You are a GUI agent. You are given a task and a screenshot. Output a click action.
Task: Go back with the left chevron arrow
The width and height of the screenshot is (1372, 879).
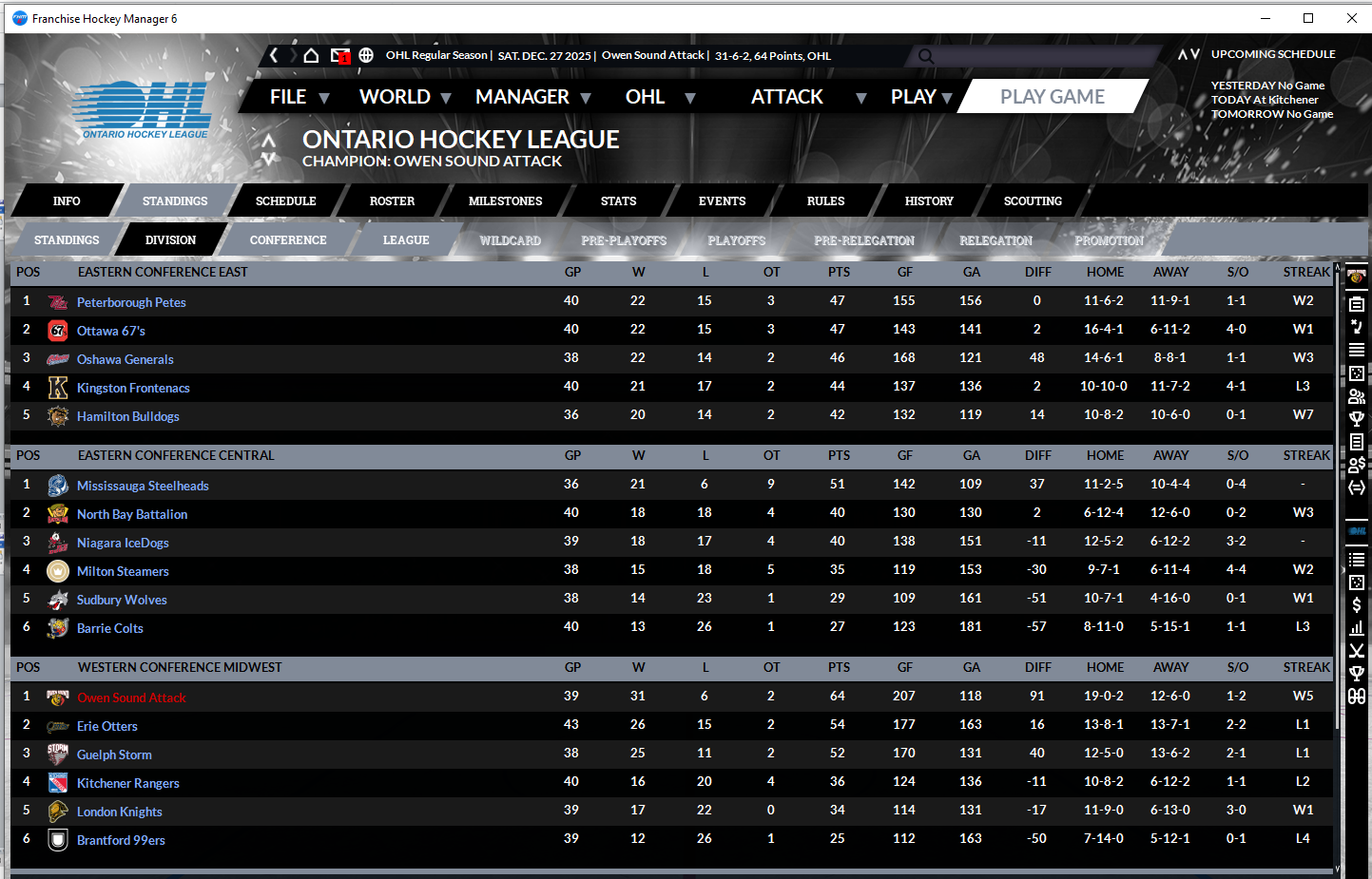point(274,55)
